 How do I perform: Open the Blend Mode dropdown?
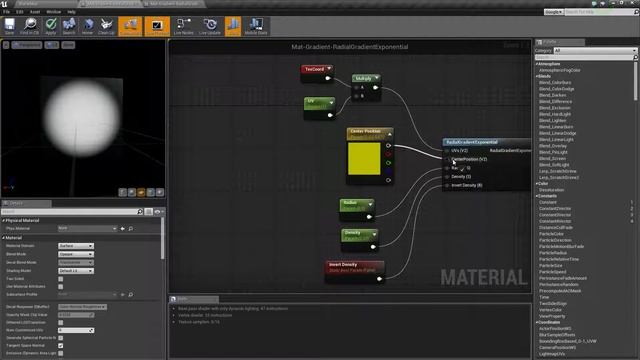coord(76,254)
